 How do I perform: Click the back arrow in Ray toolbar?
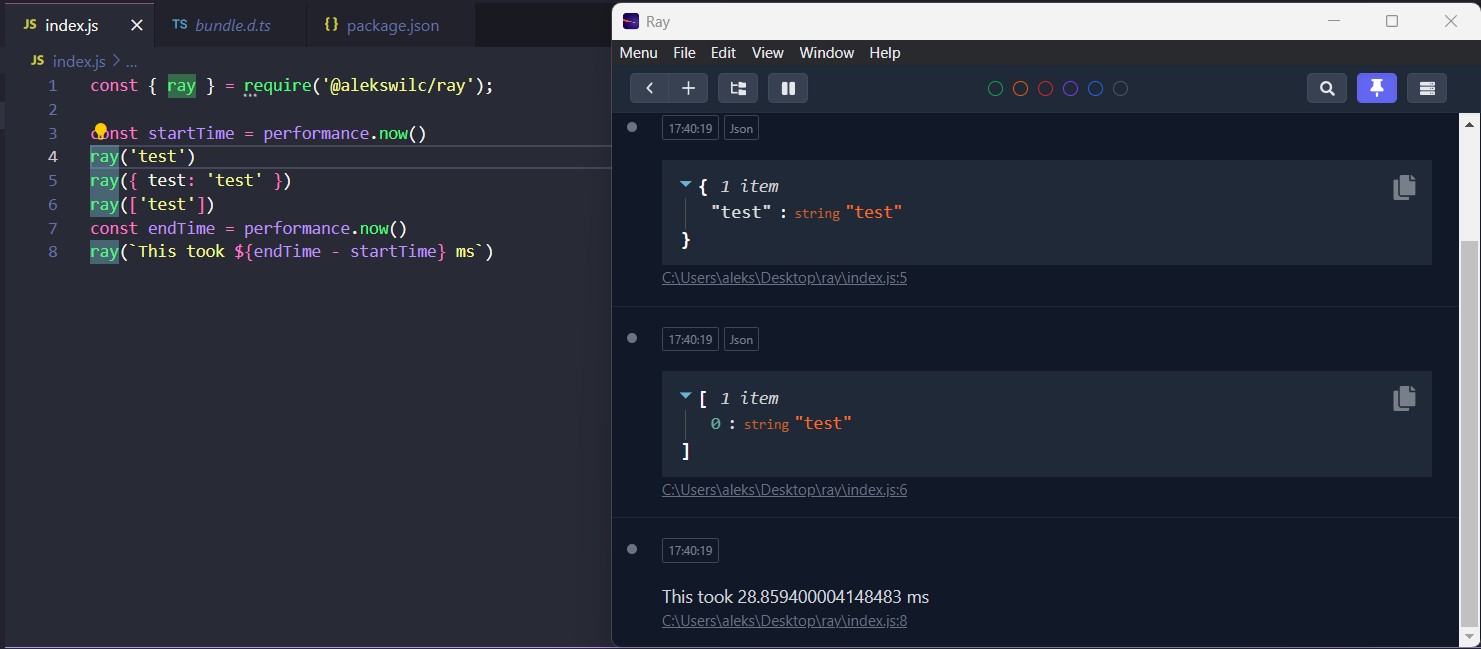coord(650,88)
